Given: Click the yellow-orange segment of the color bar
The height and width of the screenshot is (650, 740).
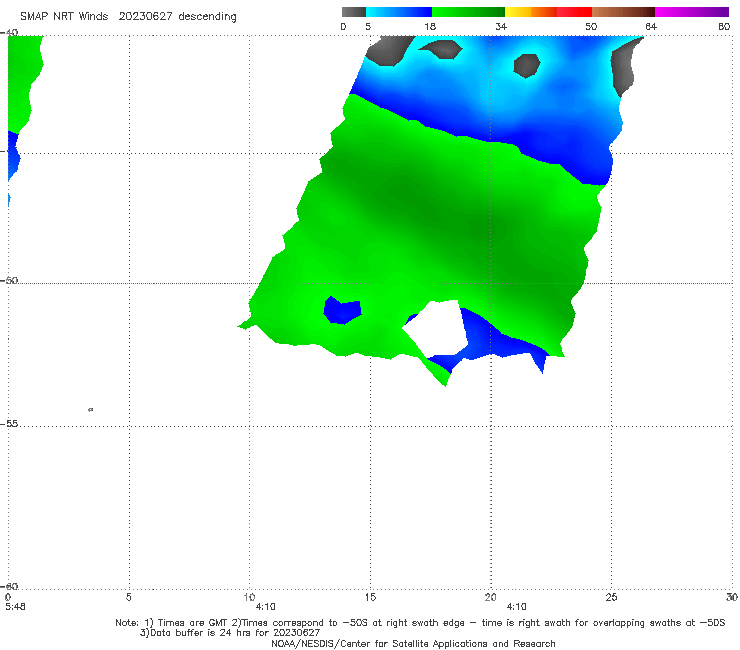Looking at the screenshot, I should [x=531, y=12].
